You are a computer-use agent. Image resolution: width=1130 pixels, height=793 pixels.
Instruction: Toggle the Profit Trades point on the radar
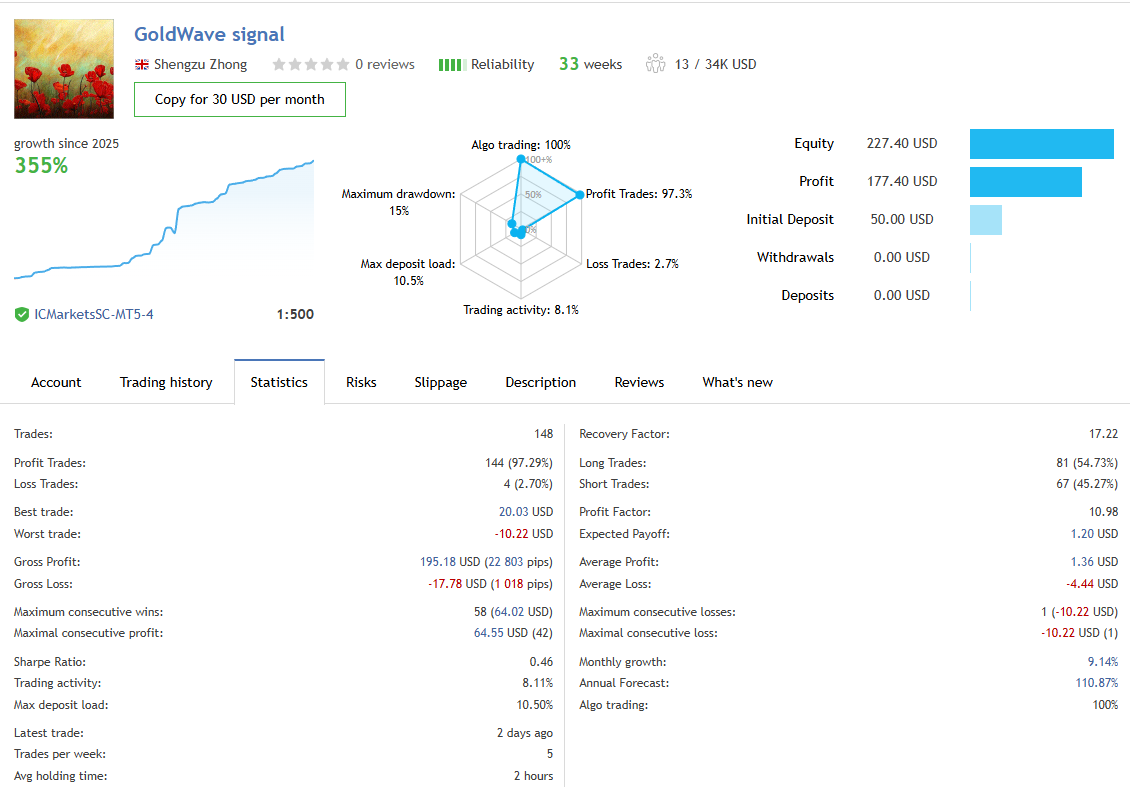coord(578,194)
